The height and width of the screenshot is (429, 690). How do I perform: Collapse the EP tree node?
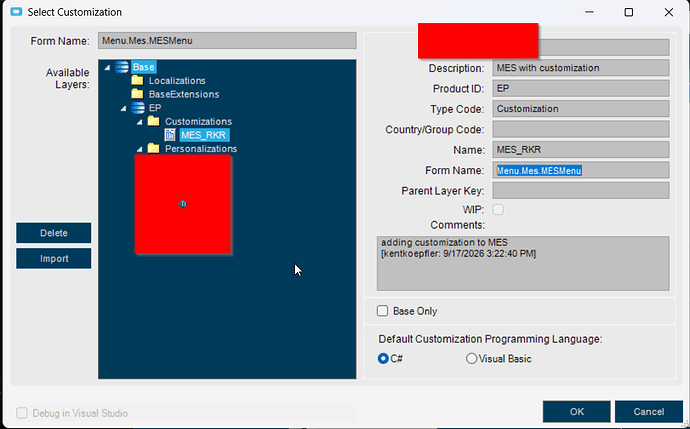pos(123,108)
